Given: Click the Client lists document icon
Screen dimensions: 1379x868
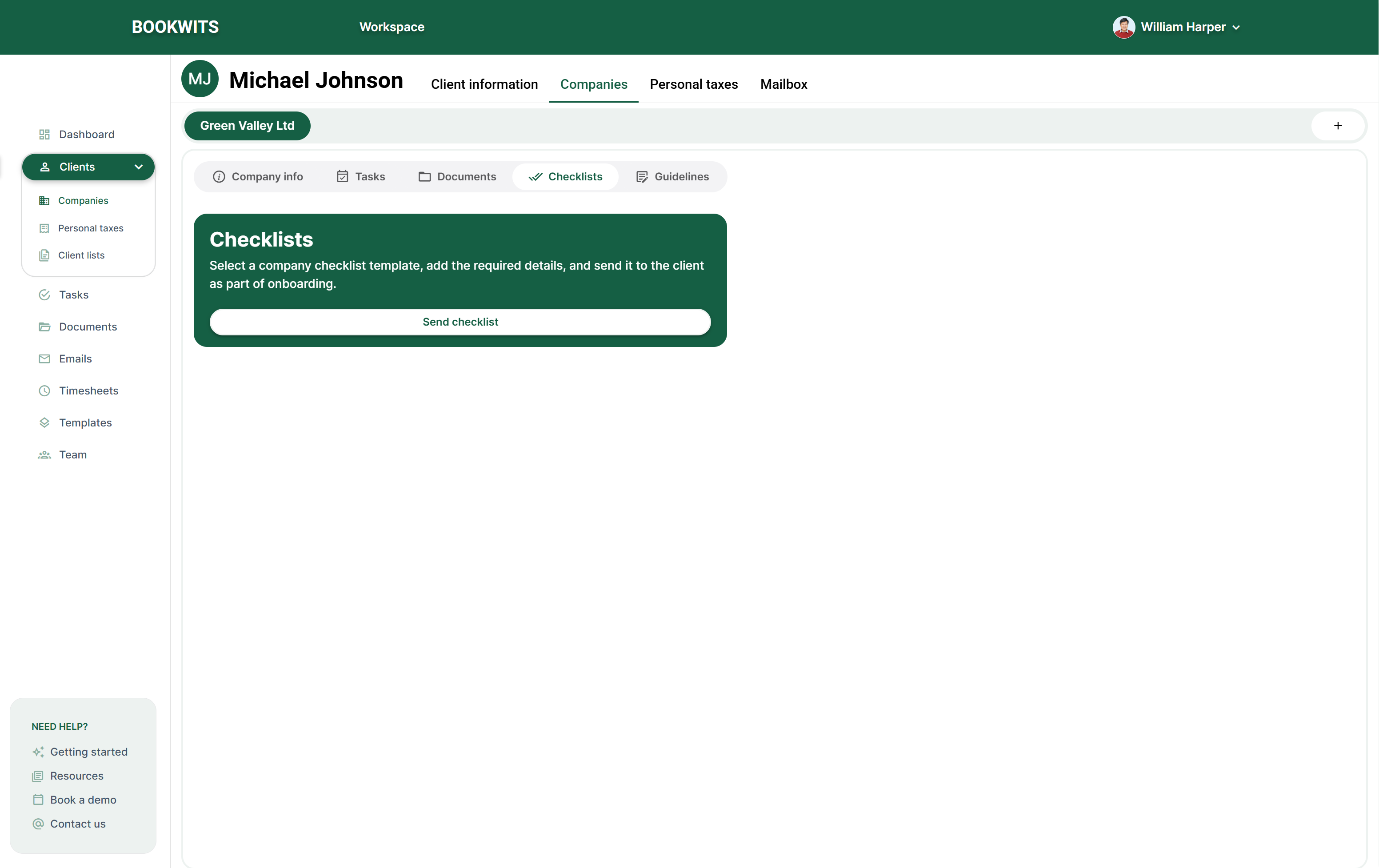Looking at the screenshot, I should coord(44,255).
